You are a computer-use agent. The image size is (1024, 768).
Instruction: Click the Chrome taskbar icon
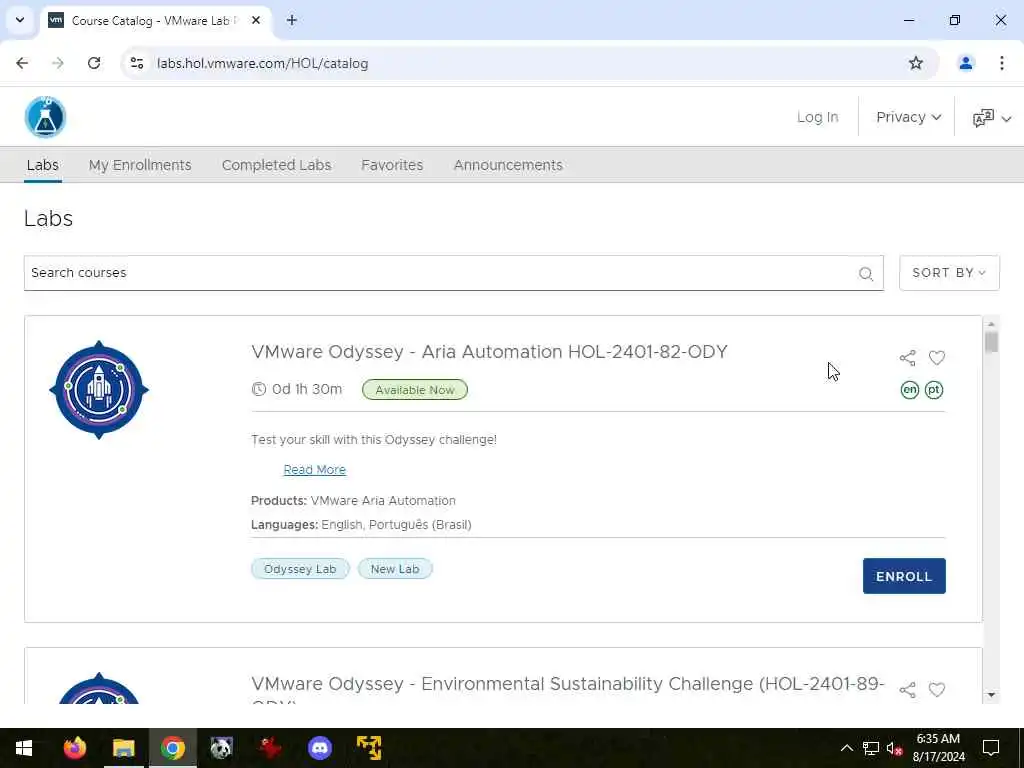[172, 748]
